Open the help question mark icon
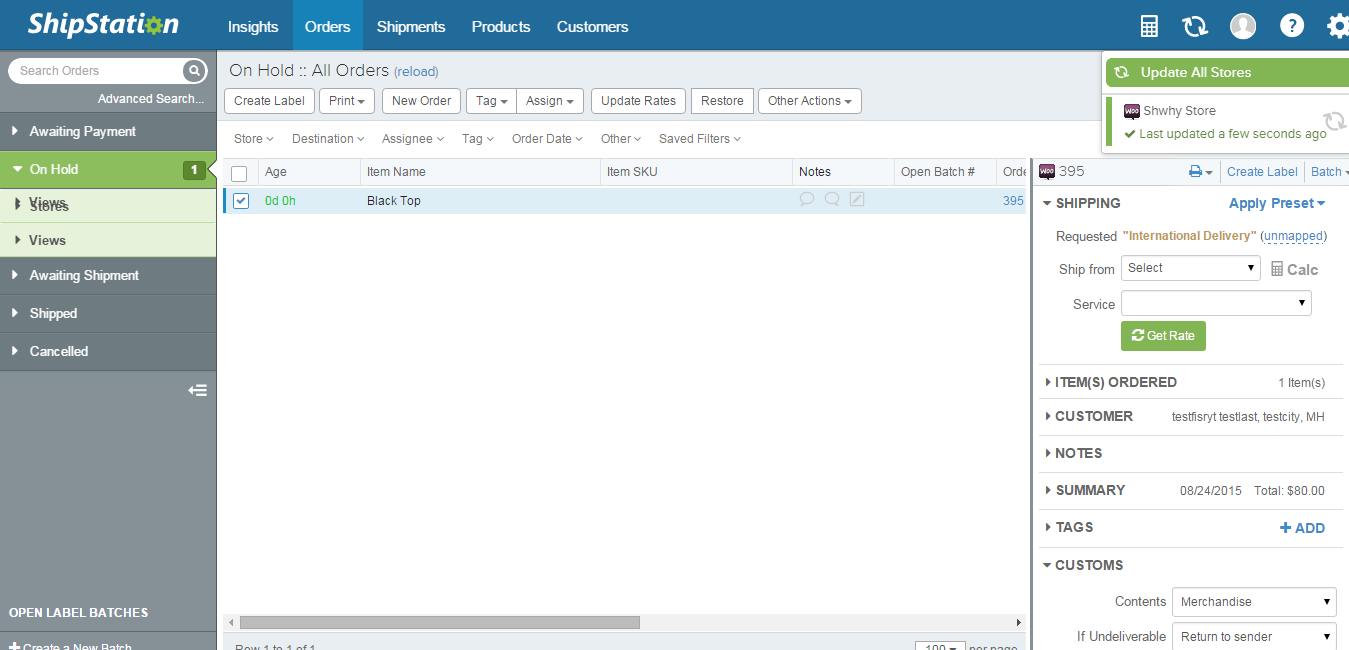The height and width of the screenshot is (650, 1349). point(1292,26)
